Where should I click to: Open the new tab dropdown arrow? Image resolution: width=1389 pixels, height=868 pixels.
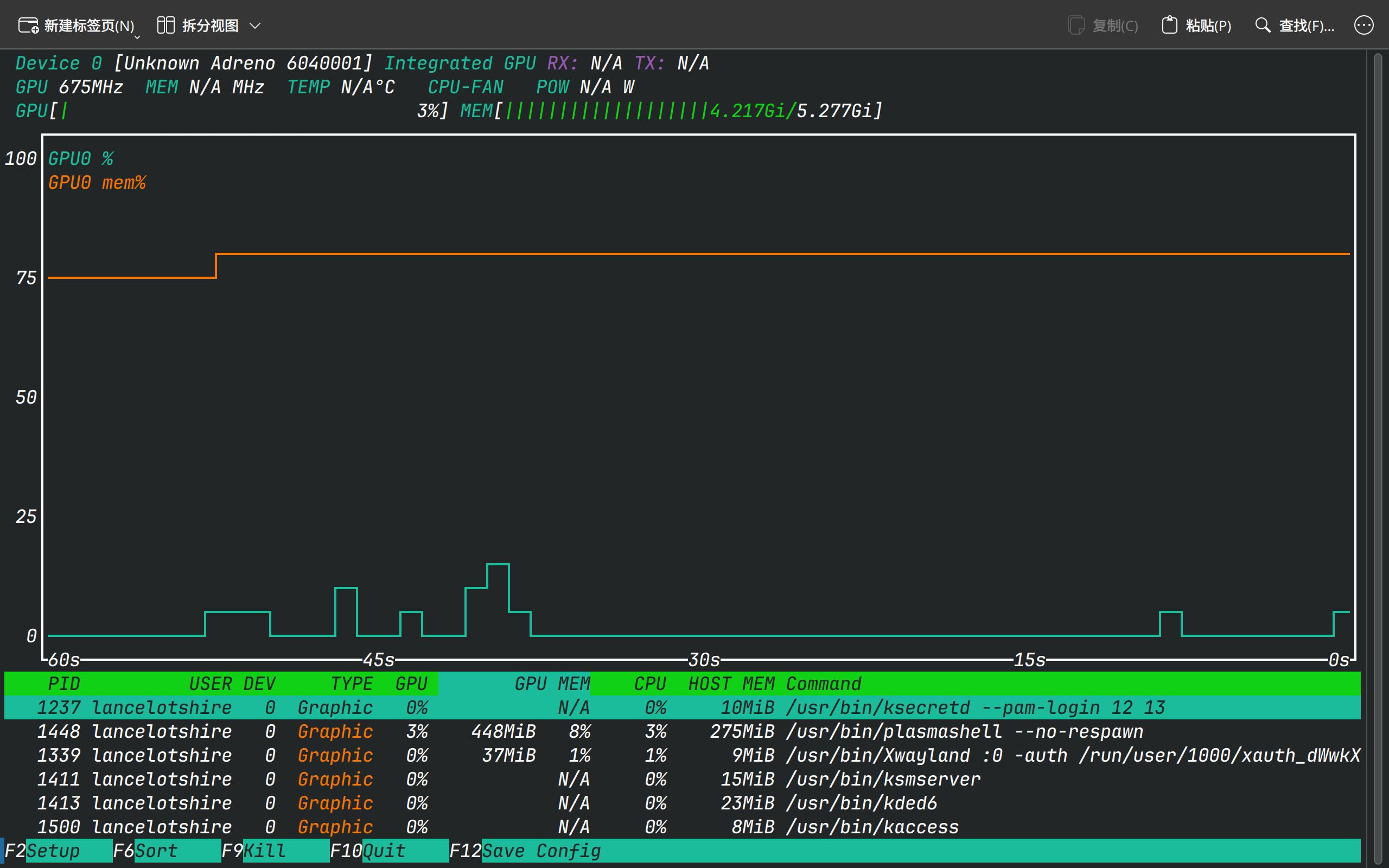click(x=137, y=37)
